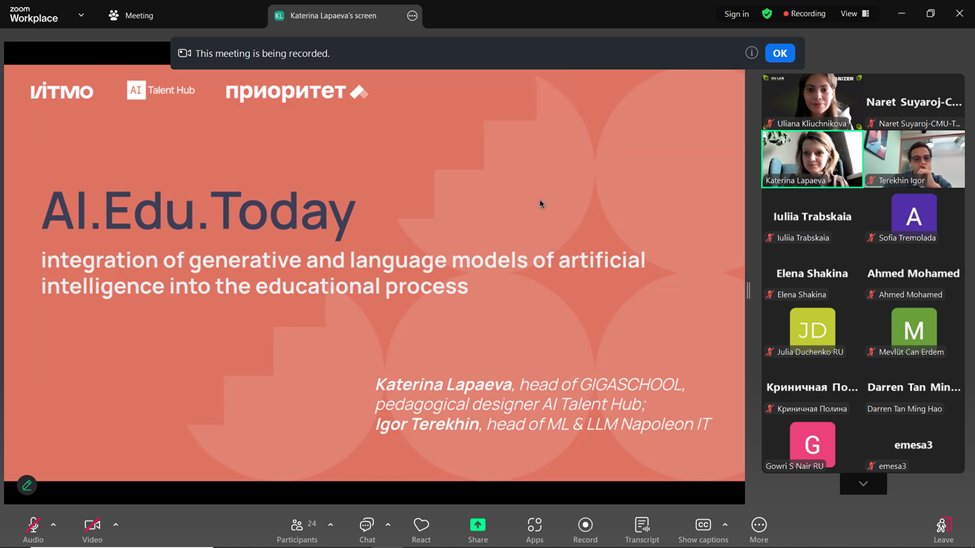Select Ahmed Mohamed participant tile
Viewport: 975px width, 548px height.
click(914, 273)
